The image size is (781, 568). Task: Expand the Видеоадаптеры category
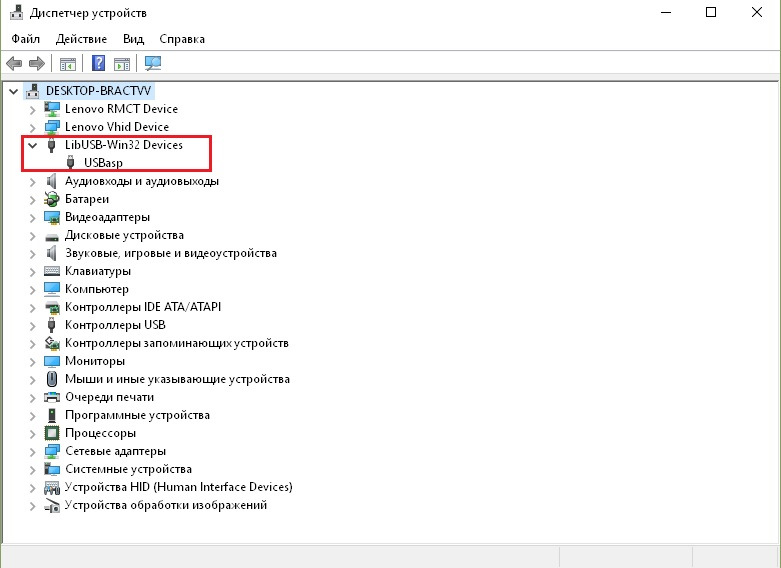pyautogui.click(x=33, y=217)
